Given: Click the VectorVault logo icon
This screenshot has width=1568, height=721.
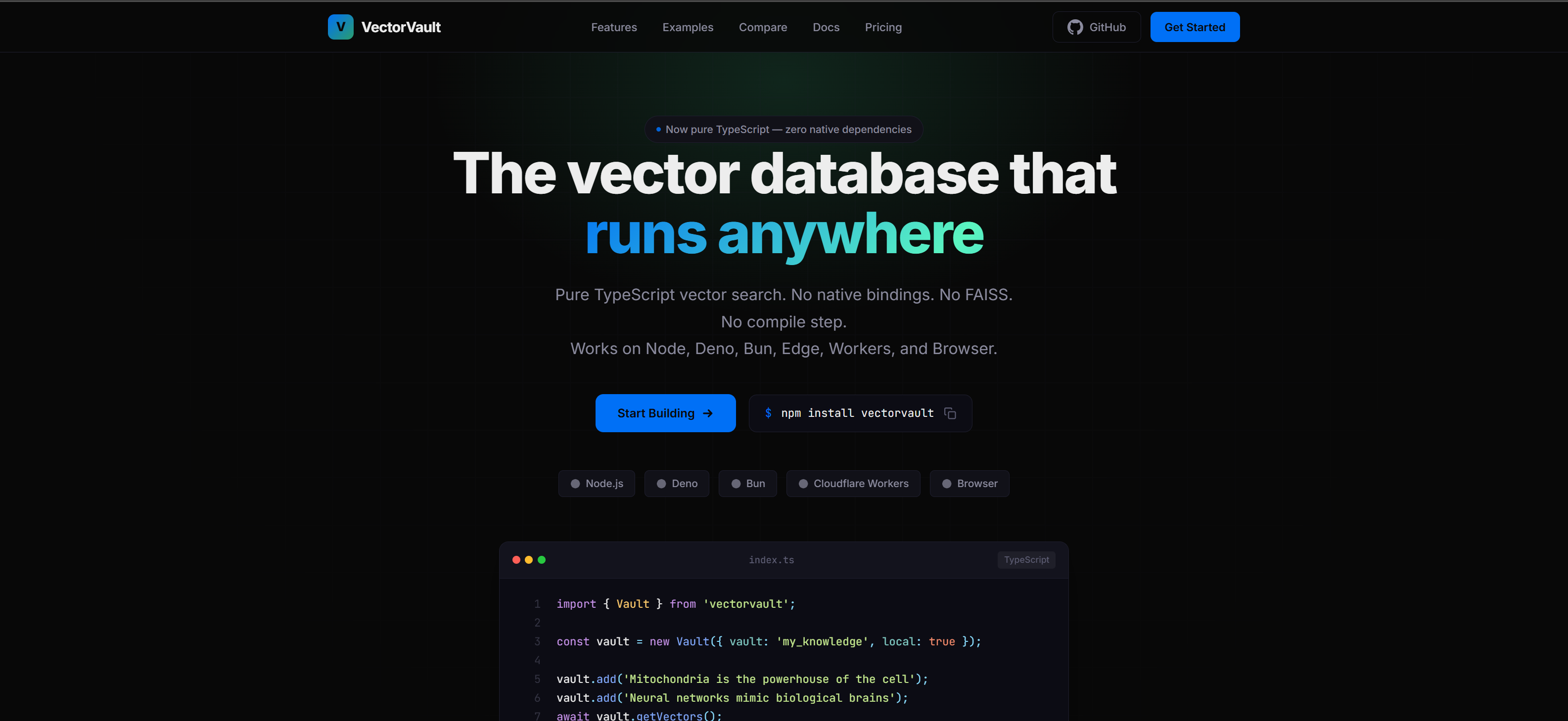Looking at the screenshot, I should (x=341, y=27).
